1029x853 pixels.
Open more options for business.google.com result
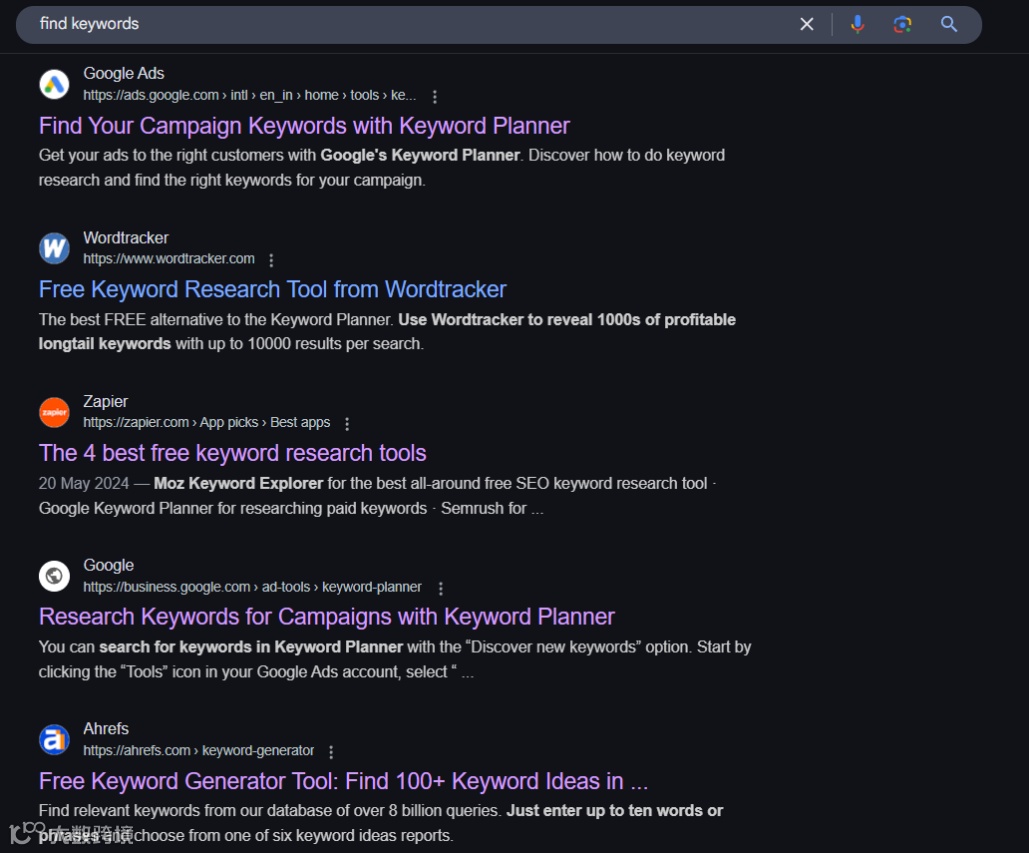click(441, 588)
